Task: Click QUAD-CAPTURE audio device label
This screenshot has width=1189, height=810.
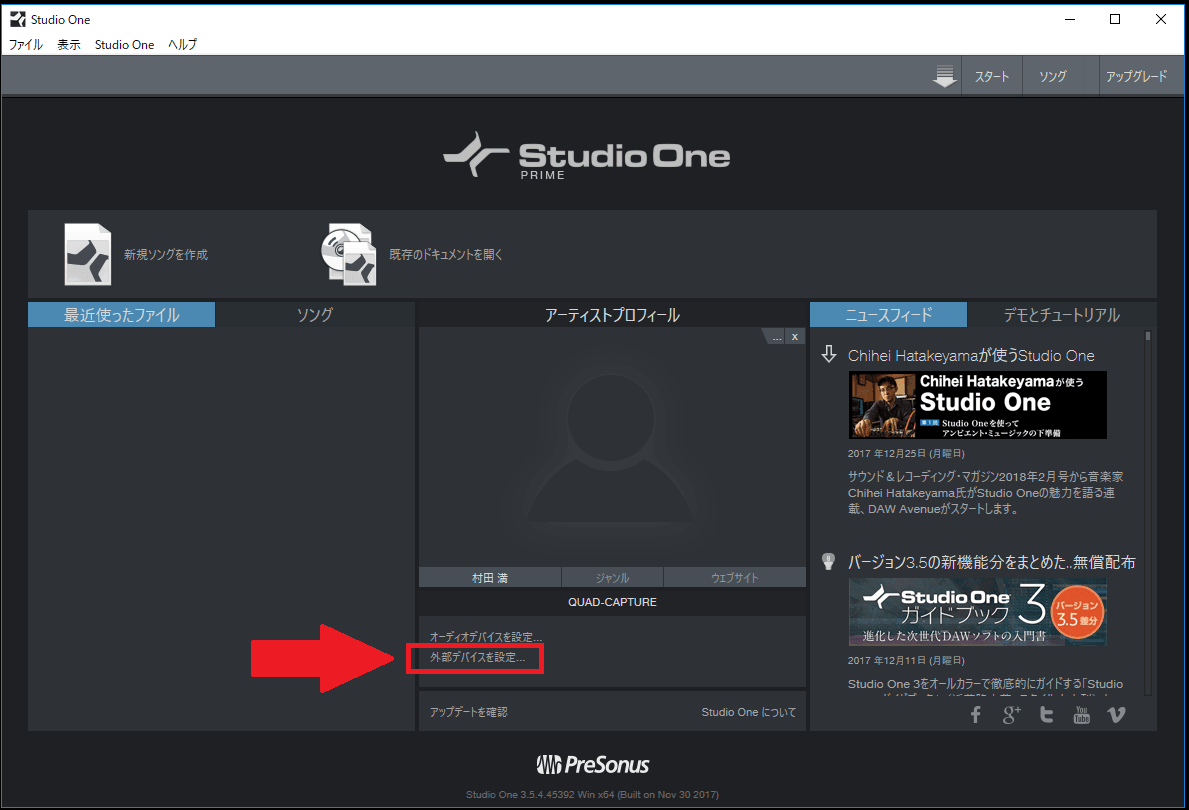Action: point(613,602)
